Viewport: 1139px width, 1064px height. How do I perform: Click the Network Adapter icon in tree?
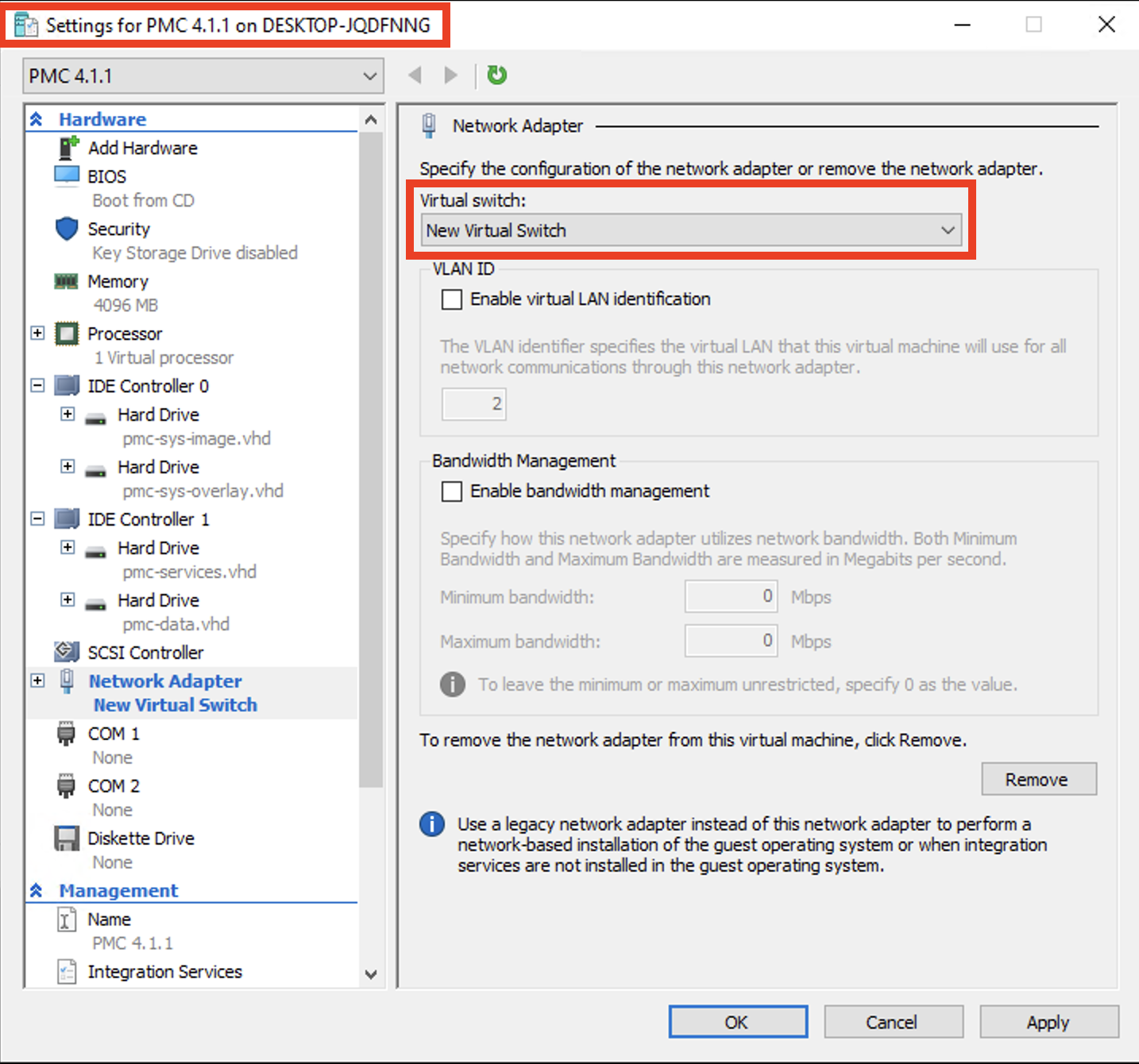[x=68, y=680]
